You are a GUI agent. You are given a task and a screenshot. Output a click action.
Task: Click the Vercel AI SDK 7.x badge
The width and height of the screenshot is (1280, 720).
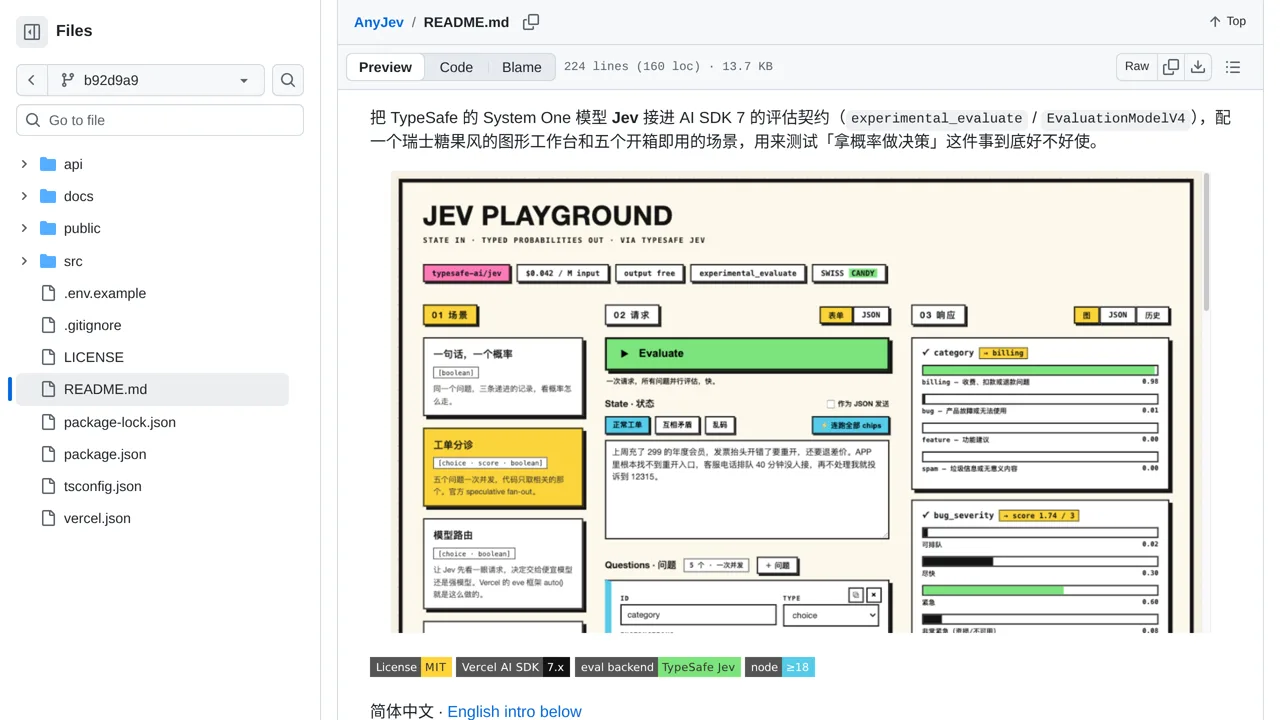(x=513, y=667)
